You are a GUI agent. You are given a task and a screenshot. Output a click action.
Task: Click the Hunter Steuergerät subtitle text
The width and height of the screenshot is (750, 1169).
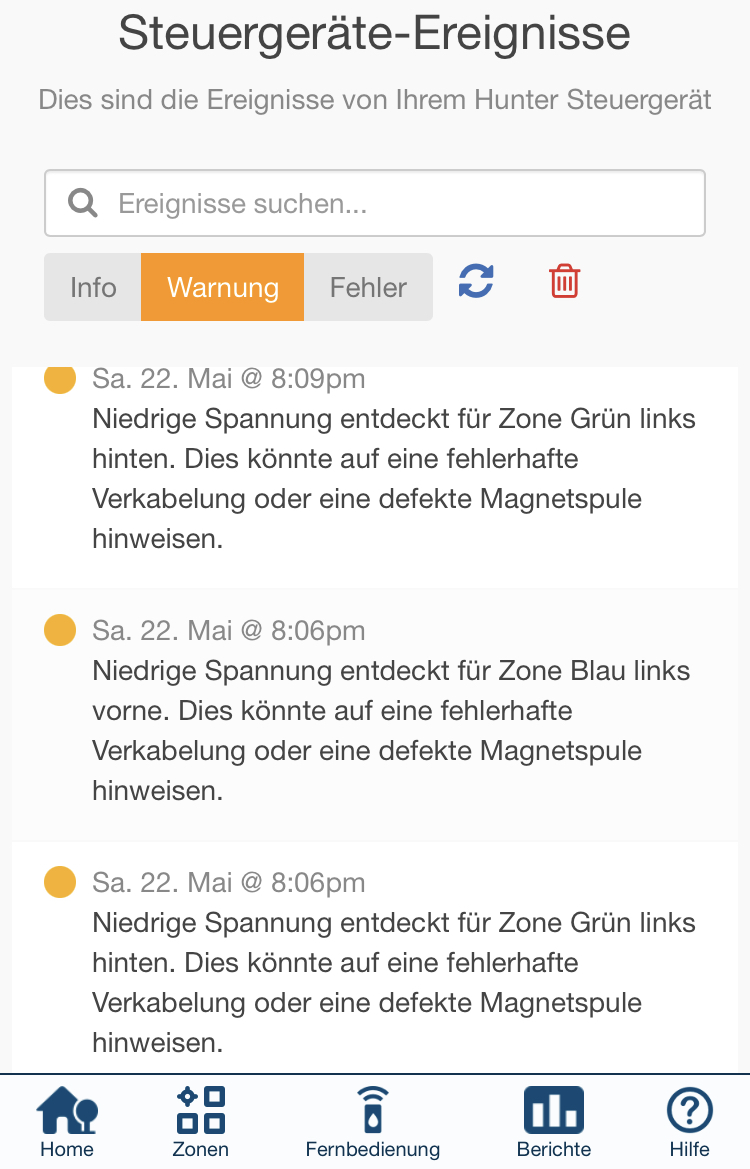[x=374, y=99]
